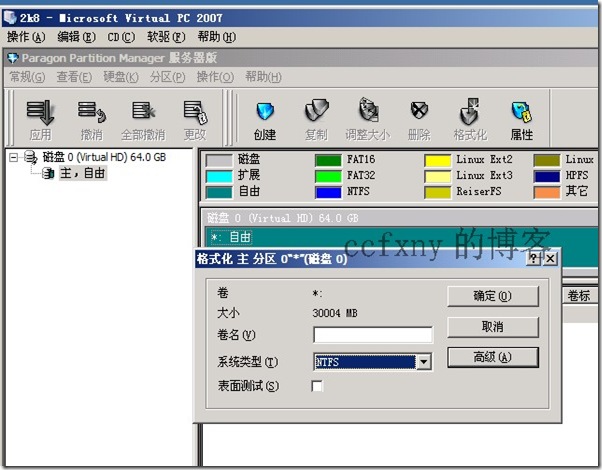The height and width of the screenshot is (470, 602).
Task: Click the help question mark button in dialog
Action: (x=533, y=258)
